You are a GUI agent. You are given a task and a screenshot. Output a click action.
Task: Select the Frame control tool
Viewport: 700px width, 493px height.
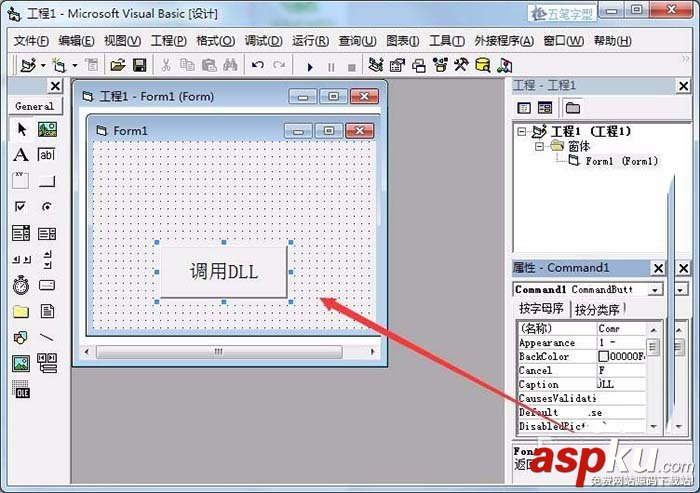(x=21, y=180)
